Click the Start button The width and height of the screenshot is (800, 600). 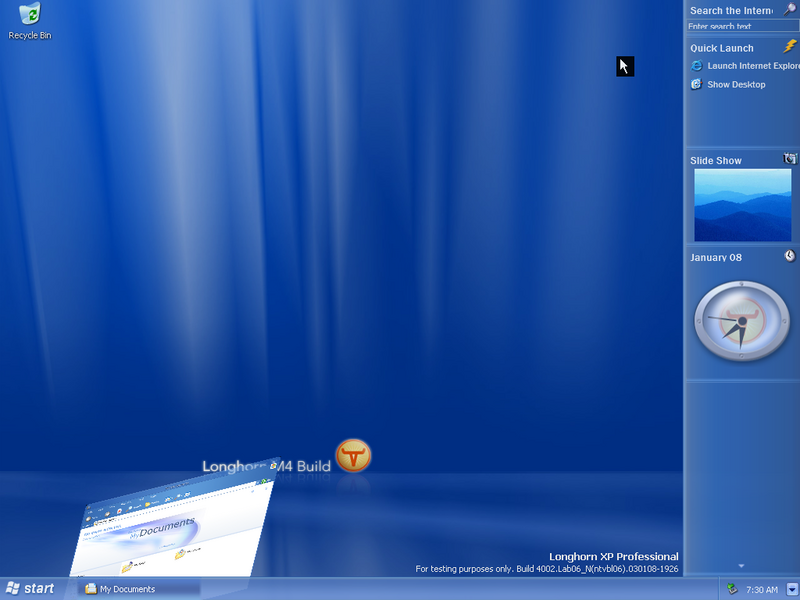click(31, 589)
